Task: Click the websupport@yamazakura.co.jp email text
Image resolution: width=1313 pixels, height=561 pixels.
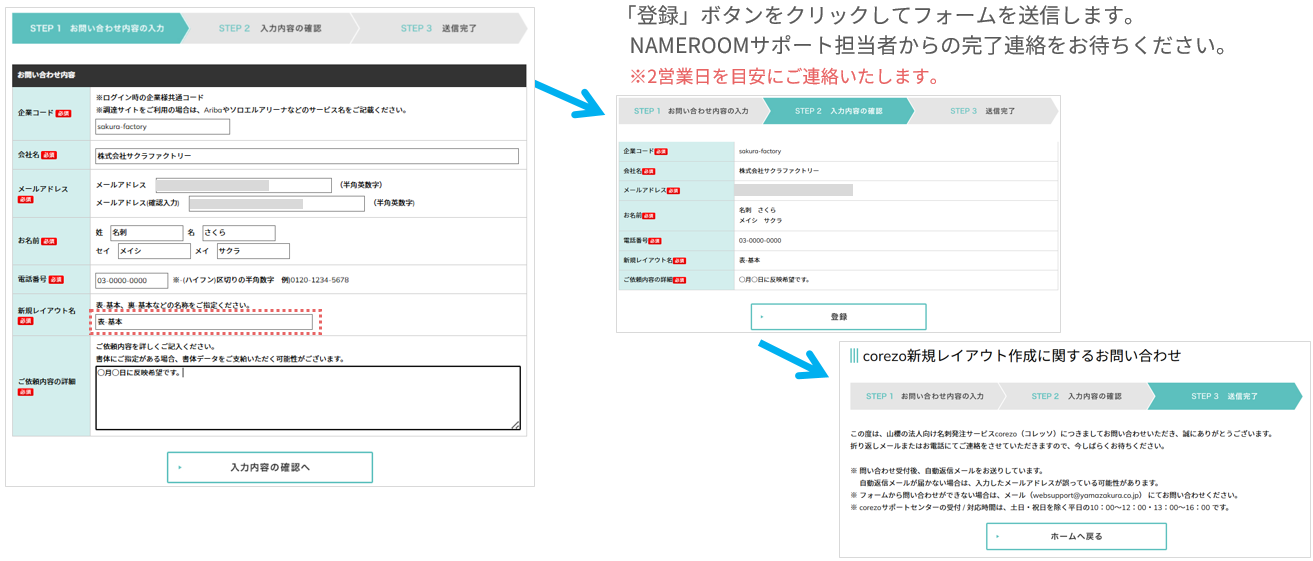Action: [x=1086, y=495]
